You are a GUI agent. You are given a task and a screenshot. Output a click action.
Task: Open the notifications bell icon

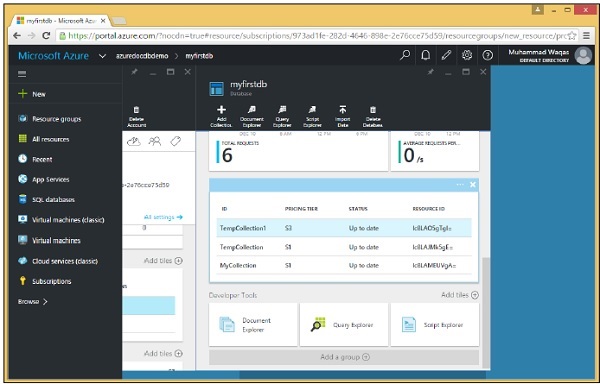[426, 55]
